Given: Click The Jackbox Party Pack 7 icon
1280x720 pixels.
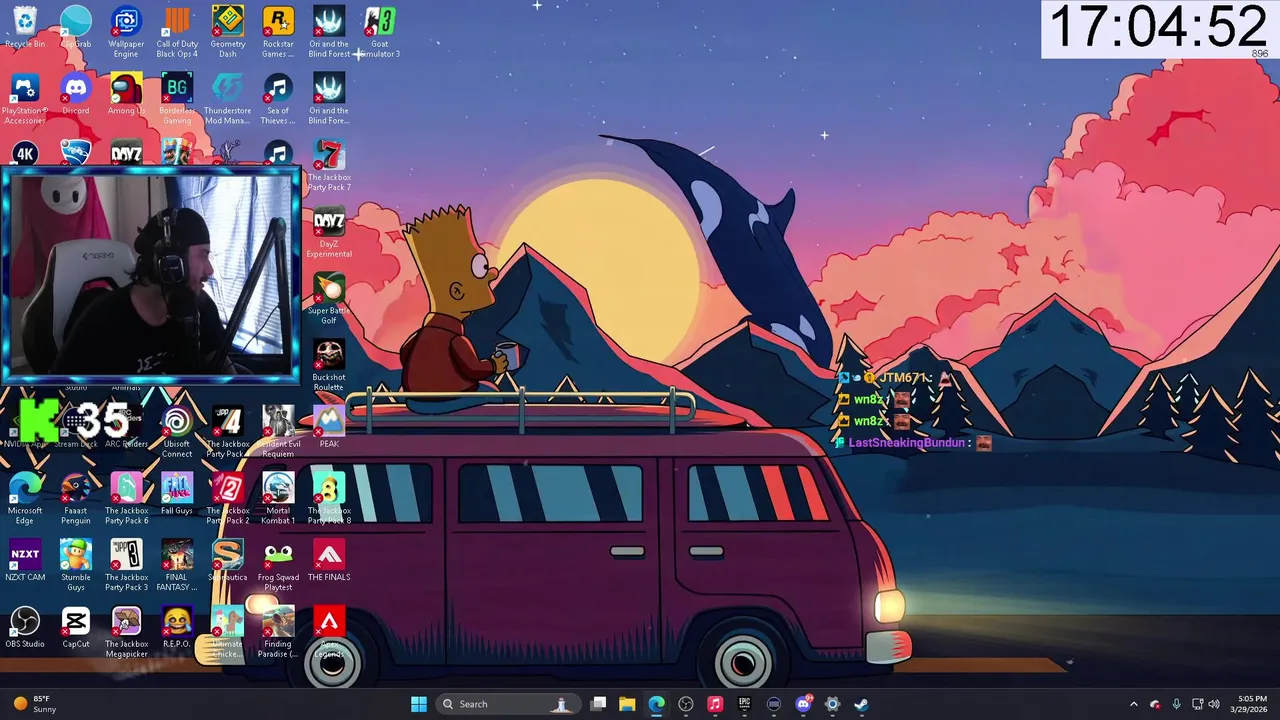Looking at the screenshot, I should tap(329, 166).
